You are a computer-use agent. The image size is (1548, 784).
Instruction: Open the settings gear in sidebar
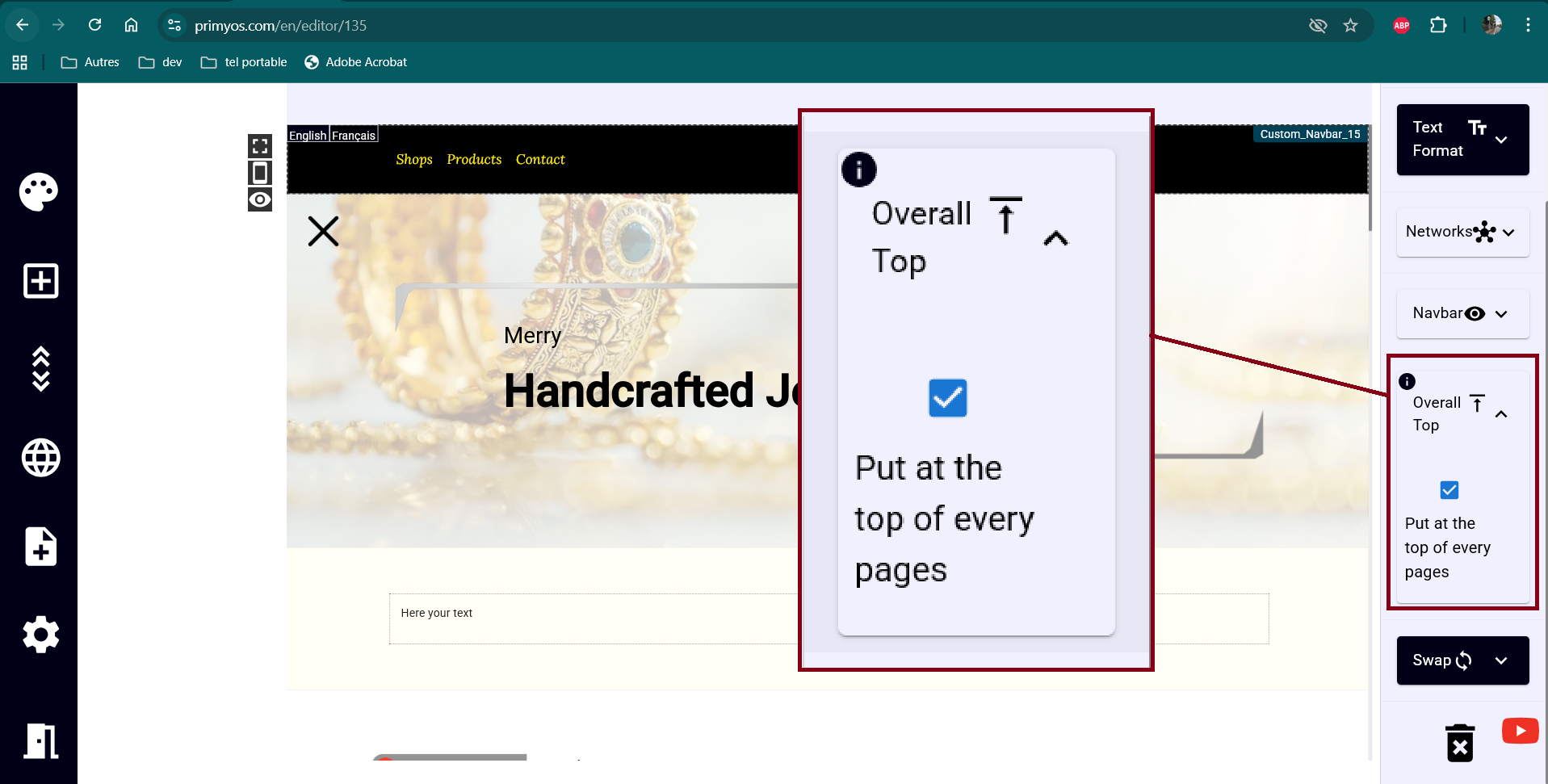click(x=40, y=635)
